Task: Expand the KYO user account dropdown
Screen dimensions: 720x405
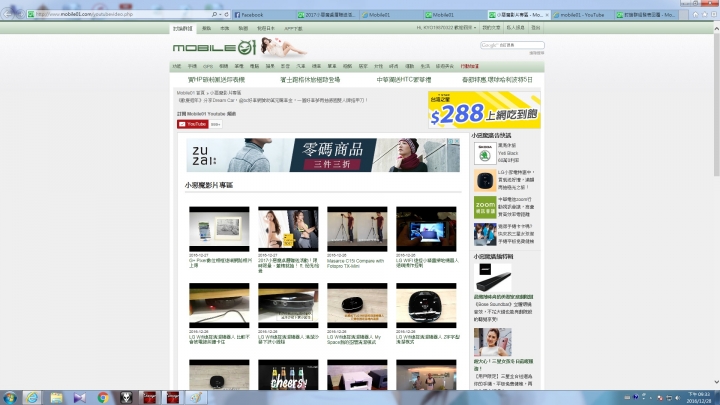Action: coord(446,28)
